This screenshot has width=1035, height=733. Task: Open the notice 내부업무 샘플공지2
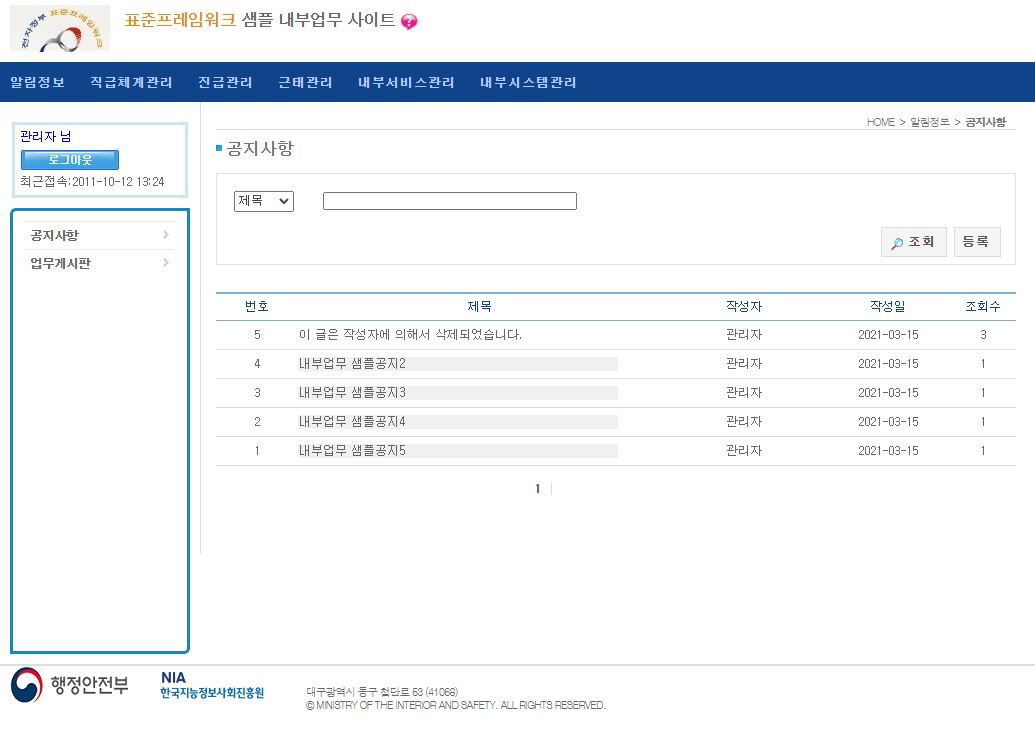point(352,364)
